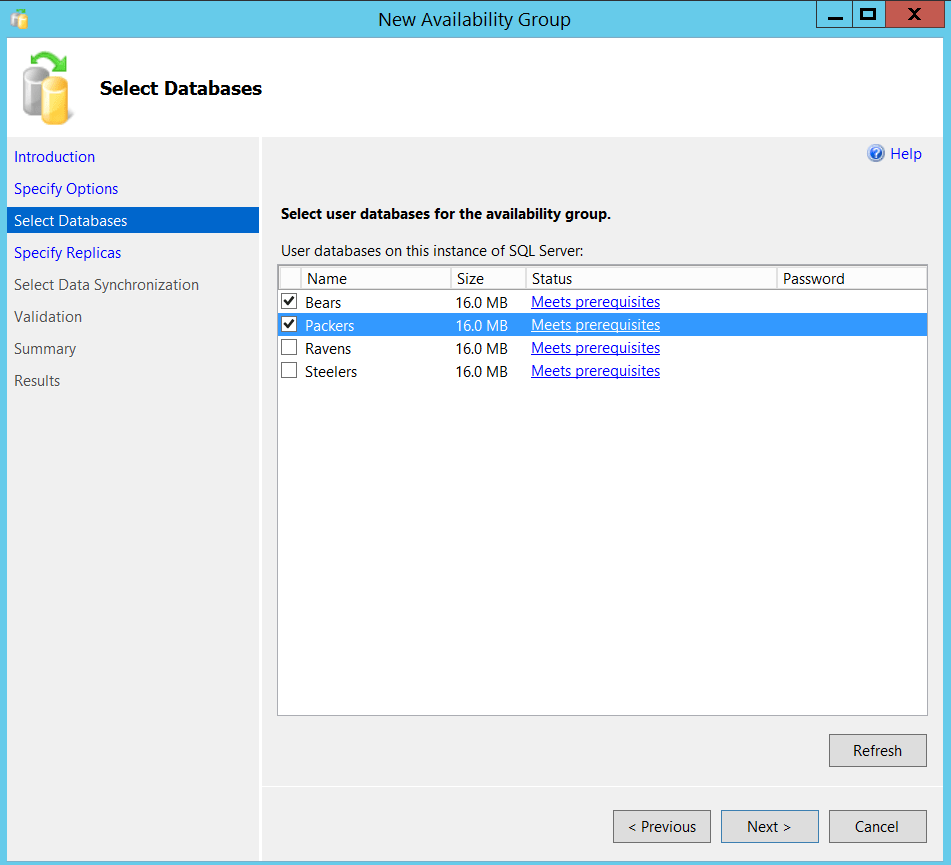This screenshot has width=951, height=865.
Task: Uncheck the Bears database
Action: pos(289,301)
